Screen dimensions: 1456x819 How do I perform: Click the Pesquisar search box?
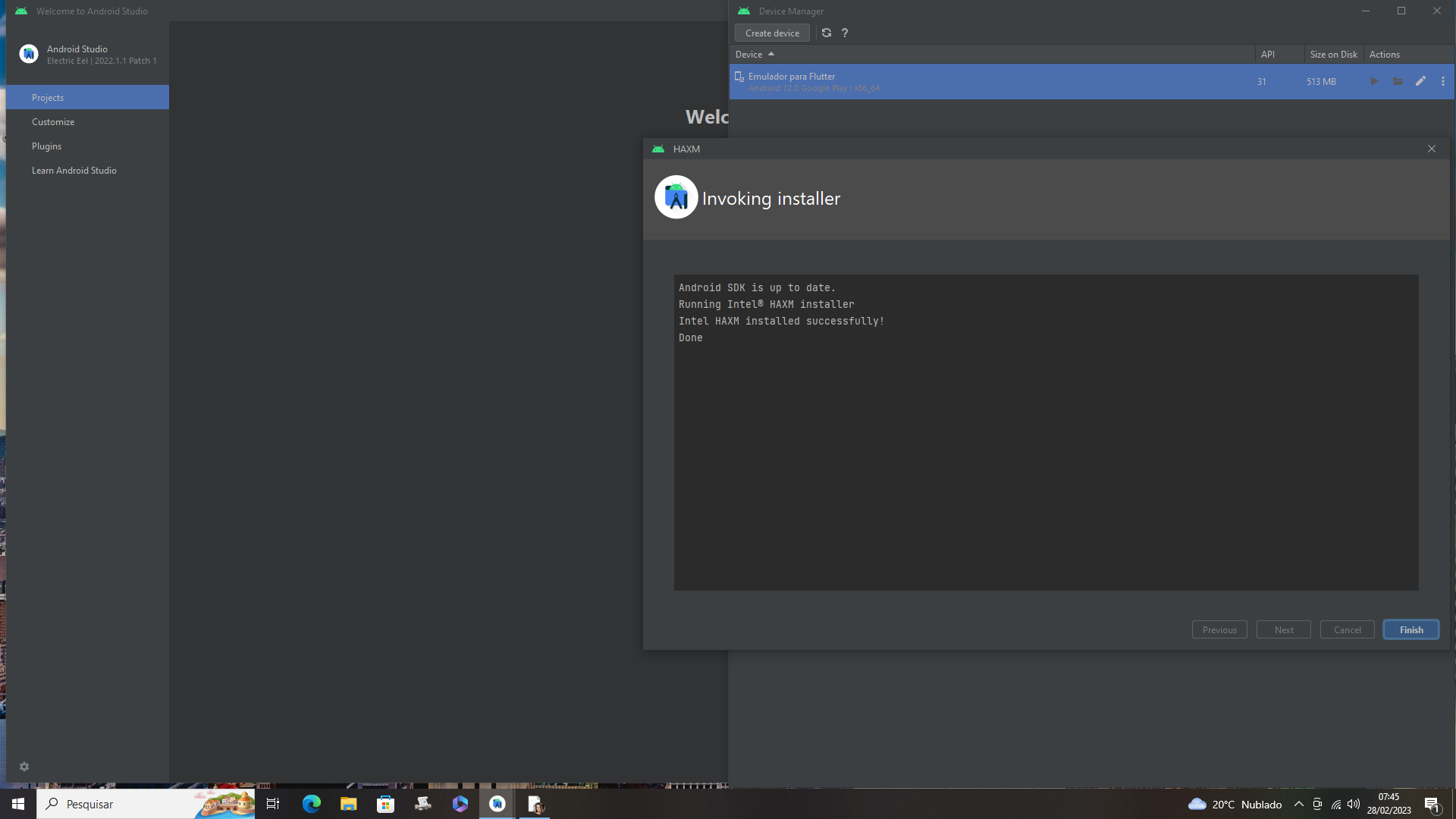pos(146,804)
